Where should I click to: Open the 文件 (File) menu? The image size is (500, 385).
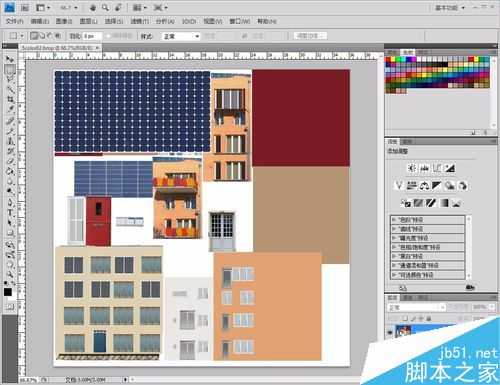[15, 21]
